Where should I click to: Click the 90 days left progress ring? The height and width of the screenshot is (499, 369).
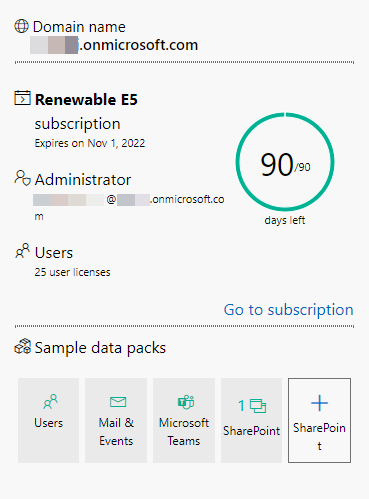coord(285,162)
